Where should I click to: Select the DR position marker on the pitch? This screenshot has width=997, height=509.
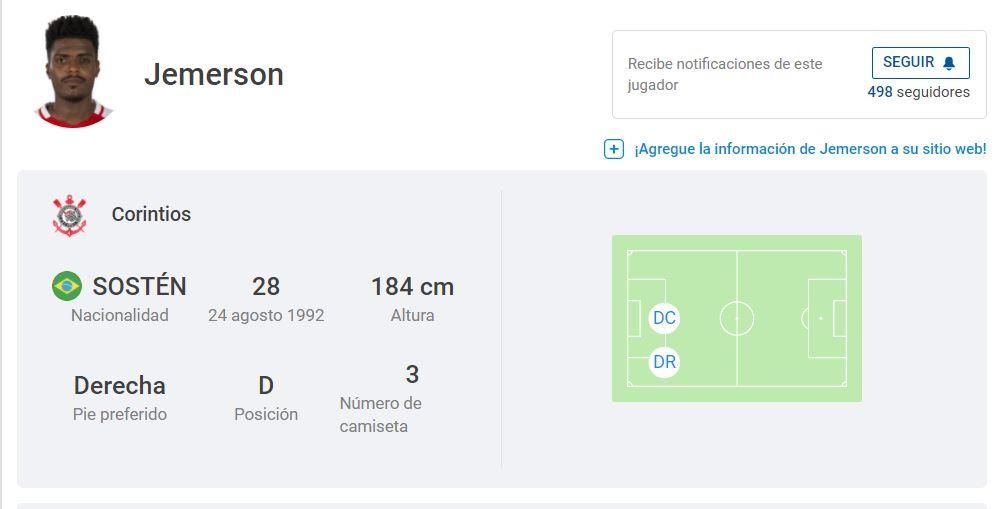(664, 362)
